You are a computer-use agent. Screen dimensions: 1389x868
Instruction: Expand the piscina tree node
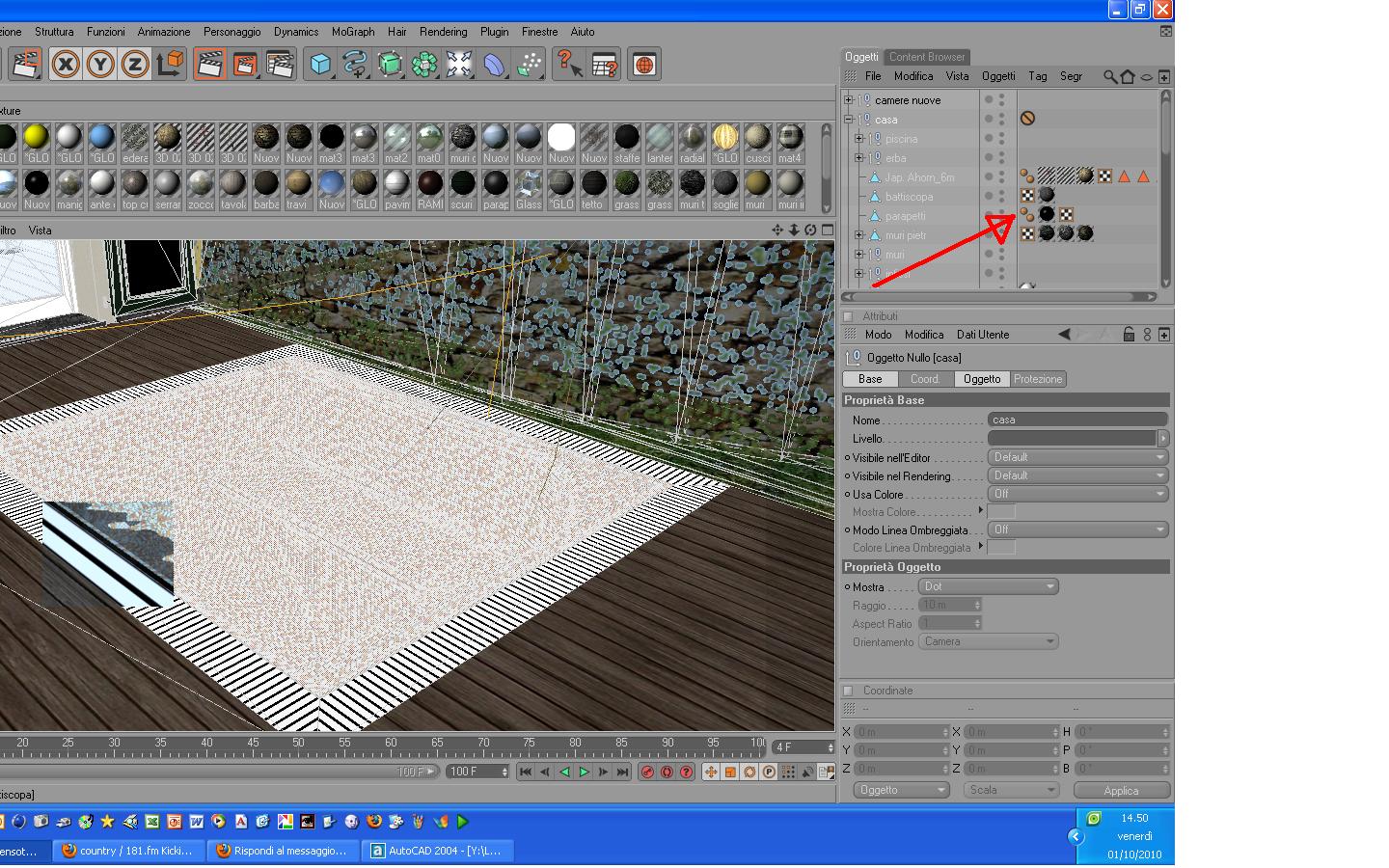point(858,139)
